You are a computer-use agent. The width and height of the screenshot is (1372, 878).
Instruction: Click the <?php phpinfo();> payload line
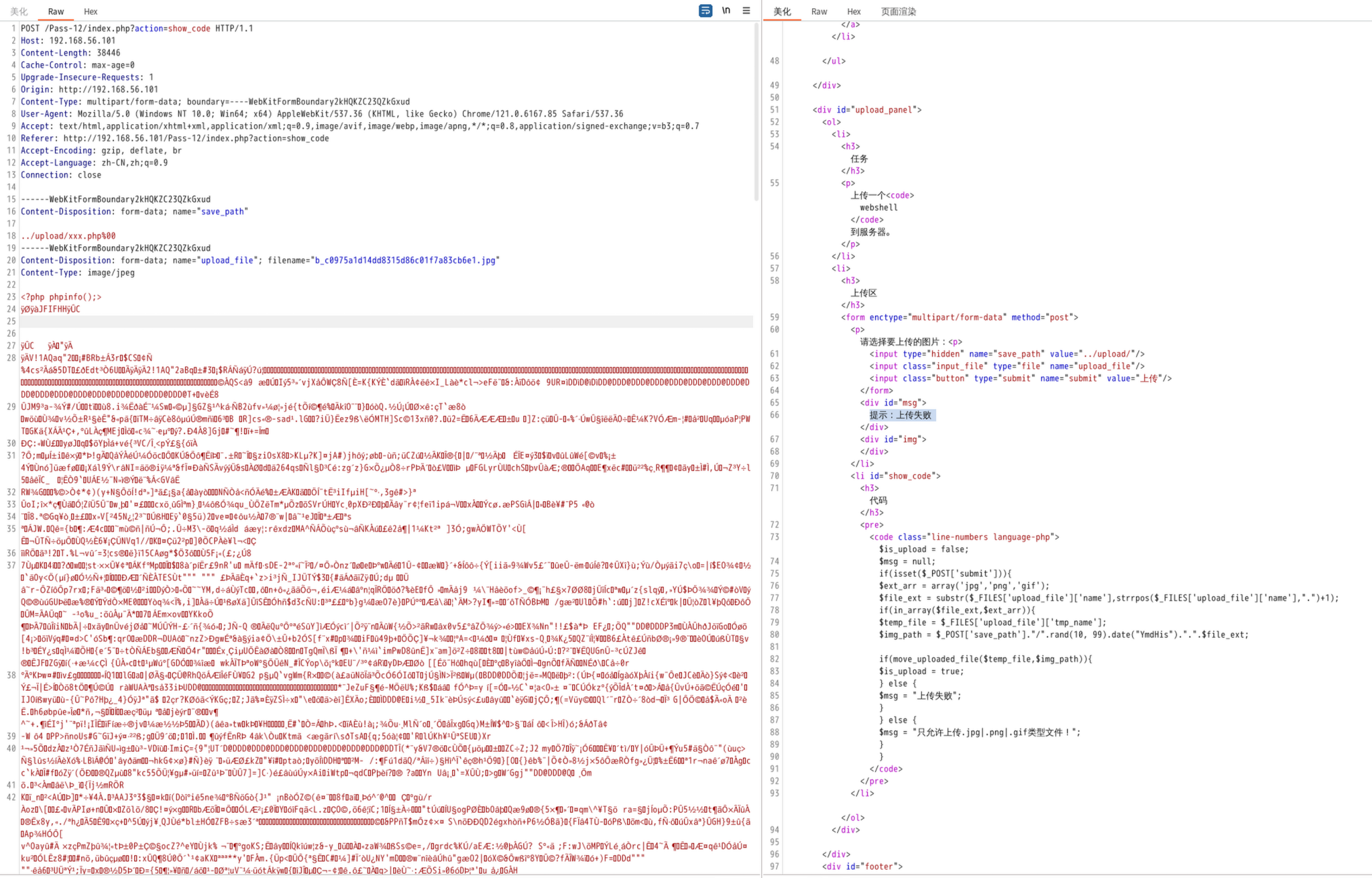(x=61, y=297)
